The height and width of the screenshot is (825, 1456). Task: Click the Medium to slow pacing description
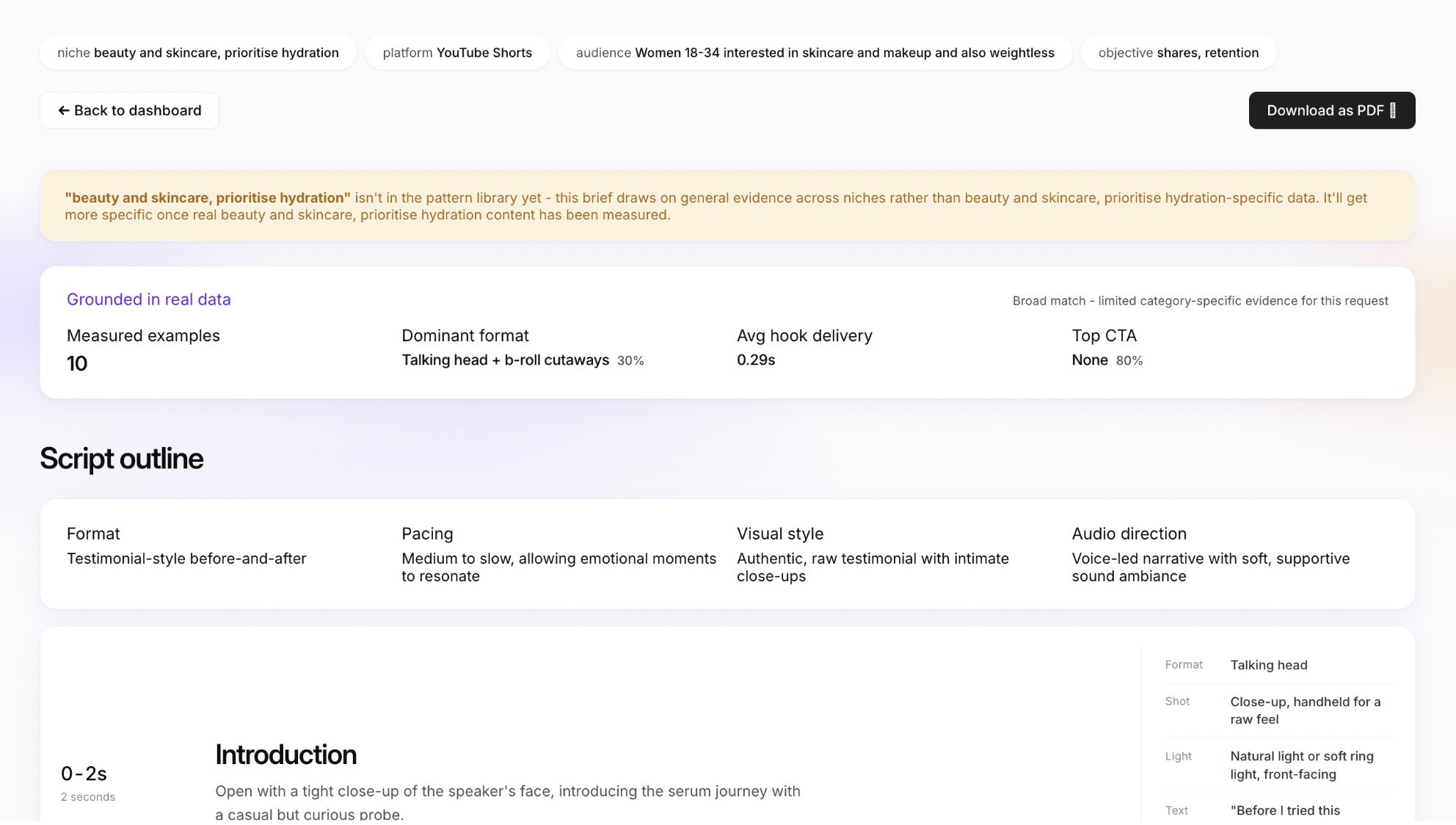559,567
